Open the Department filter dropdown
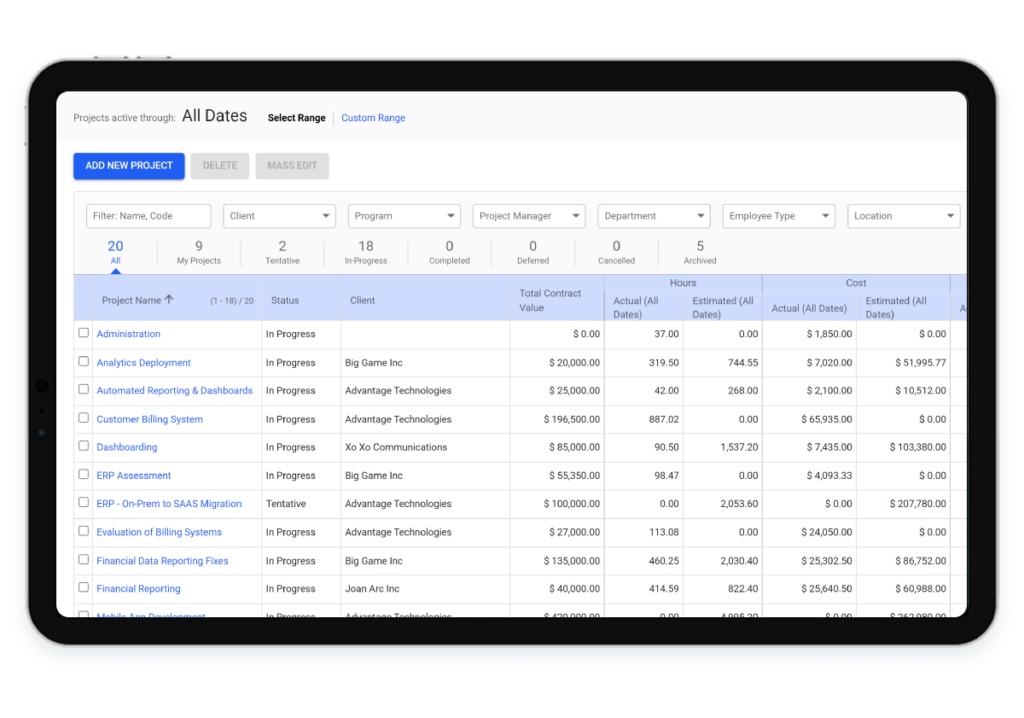1024x718 pixels. pyautogui.click(x=653, y=215)
